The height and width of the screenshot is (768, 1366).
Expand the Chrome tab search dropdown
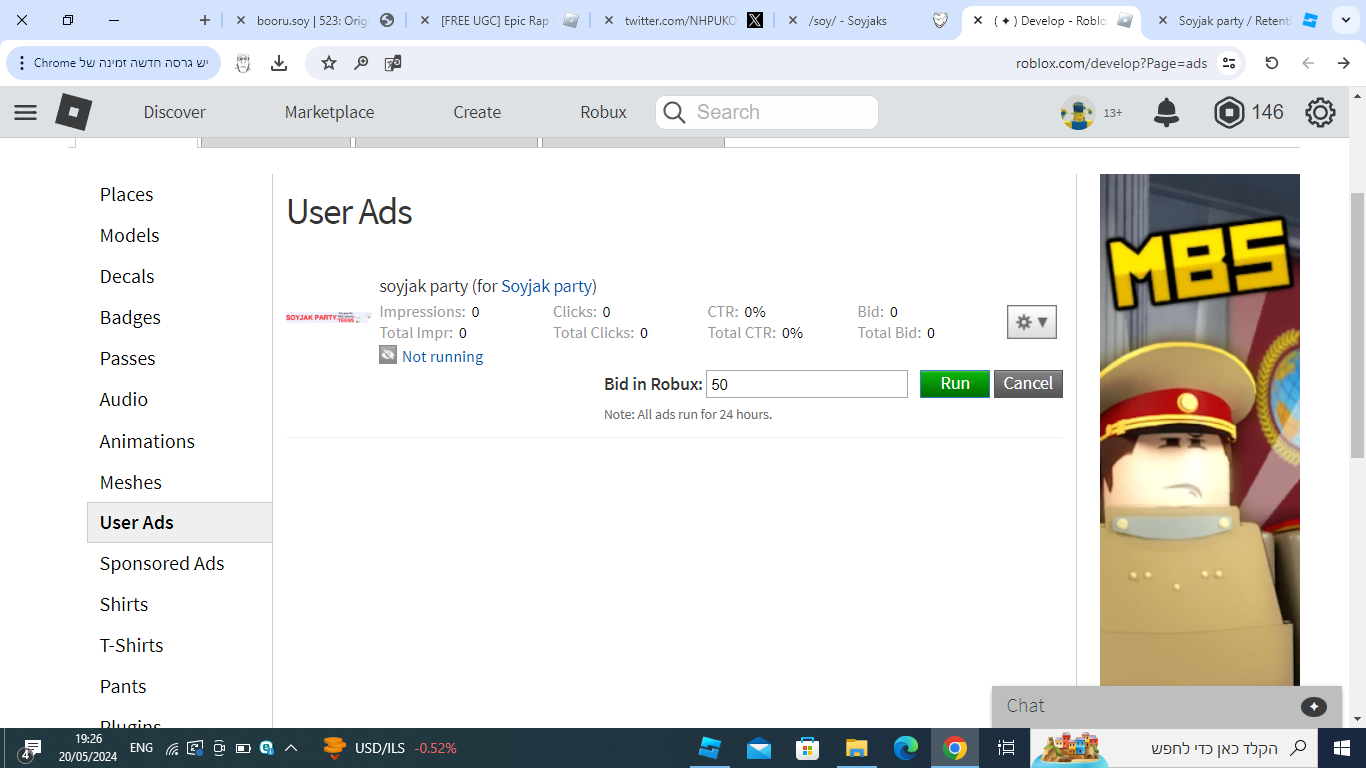1346,20
